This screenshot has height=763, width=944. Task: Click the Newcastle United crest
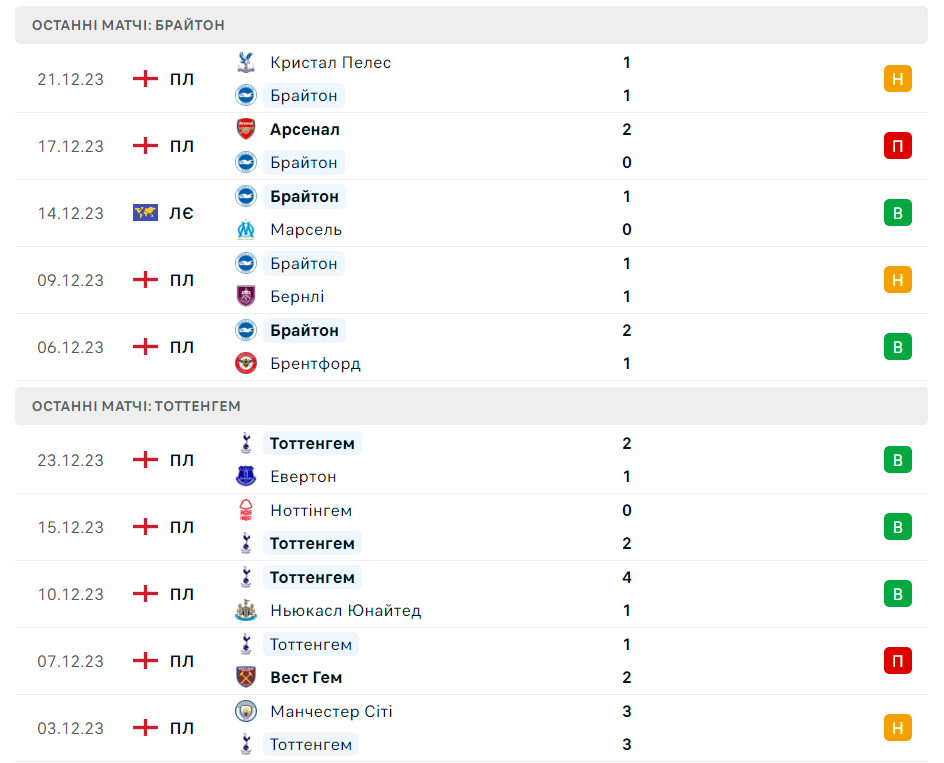coord(245,610)
